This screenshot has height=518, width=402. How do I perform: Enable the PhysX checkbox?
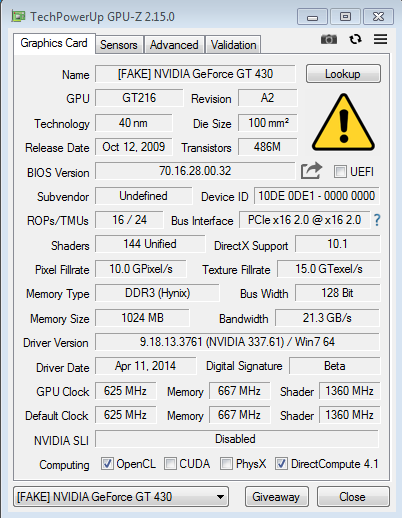(x=226, y=464)
